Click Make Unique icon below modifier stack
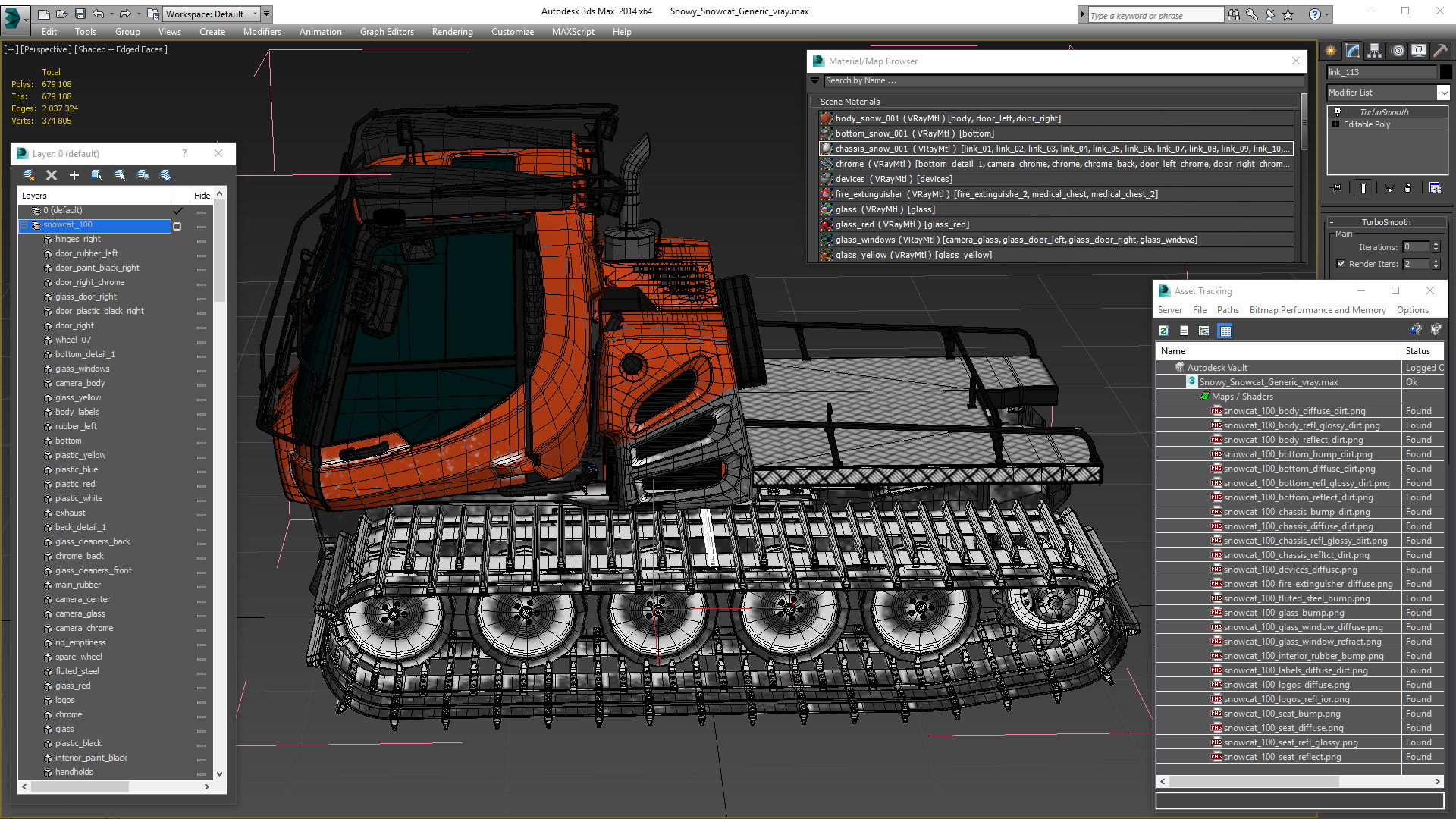Image resolution: width=1456 pixels, height=819 pixels. point(1389,187)
